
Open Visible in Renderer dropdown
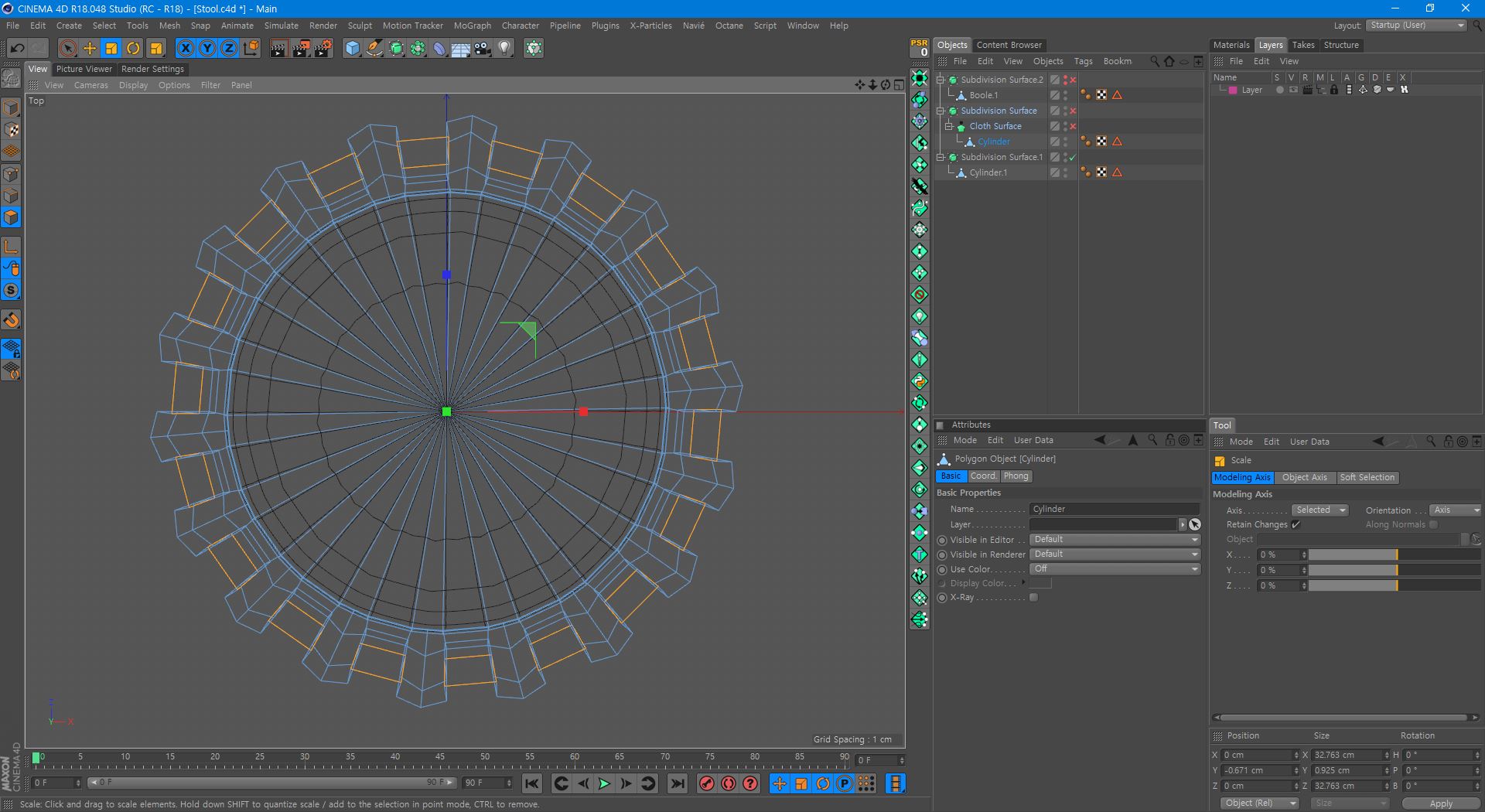point(1115,554)
